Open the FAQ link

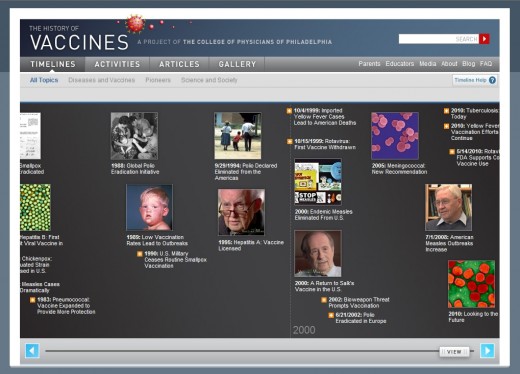click(486, 64)
